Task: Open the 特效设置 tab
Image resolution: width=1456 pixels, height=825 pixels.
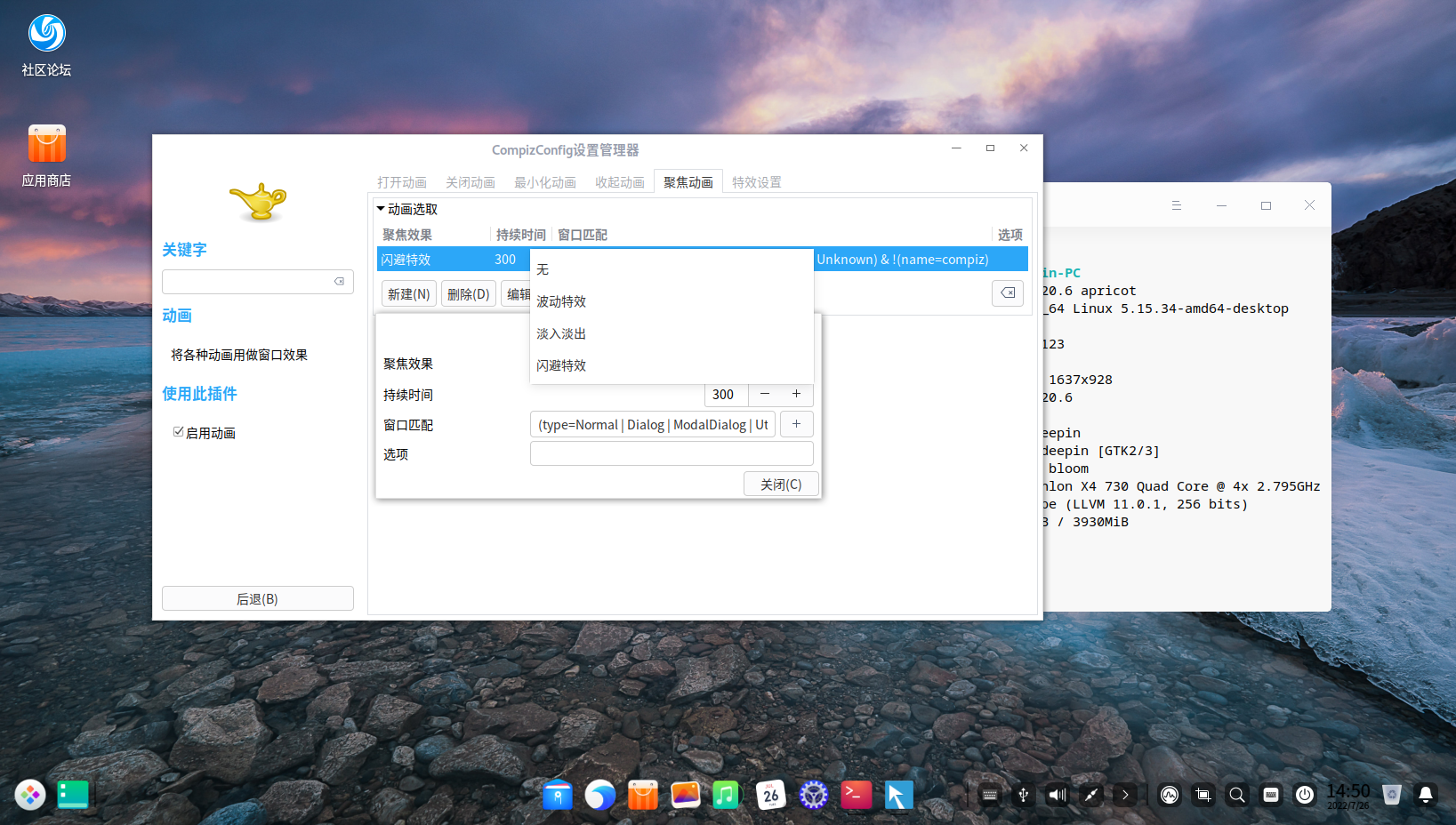Action: coord(757,182)
